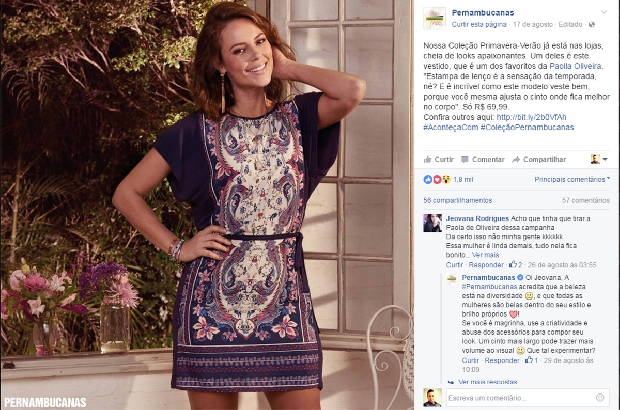Click the Comentar speech bubble button
Viewport: 620px width, 410px height.
point(482,159)
